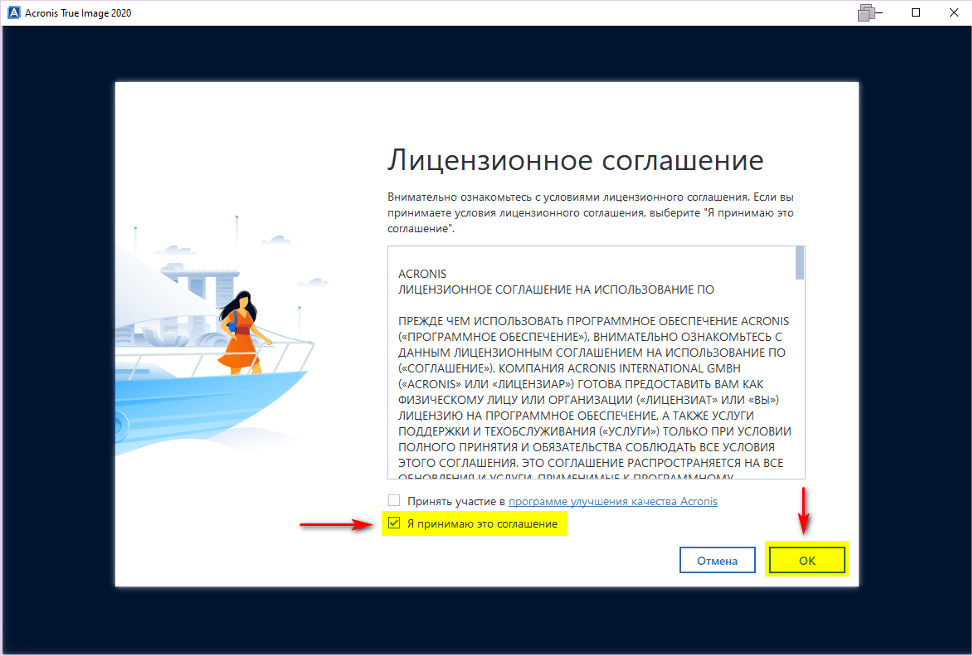
Task: Open the "программе улучшения качества Acronis" link
Action: tap(612, 501)
